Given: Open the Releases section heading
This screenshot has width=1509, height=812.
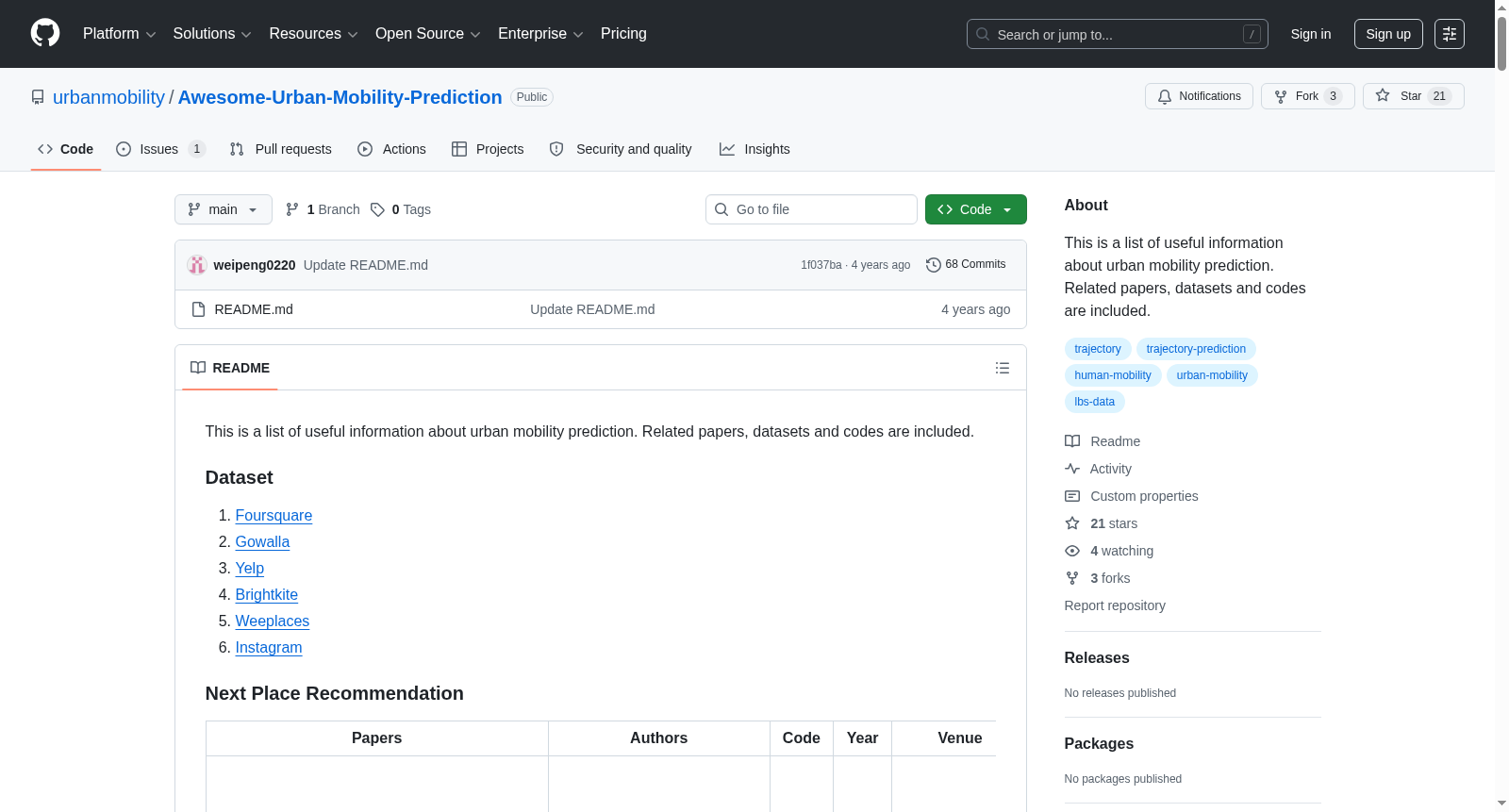Looking at the screenshot, I should 1097,658.
